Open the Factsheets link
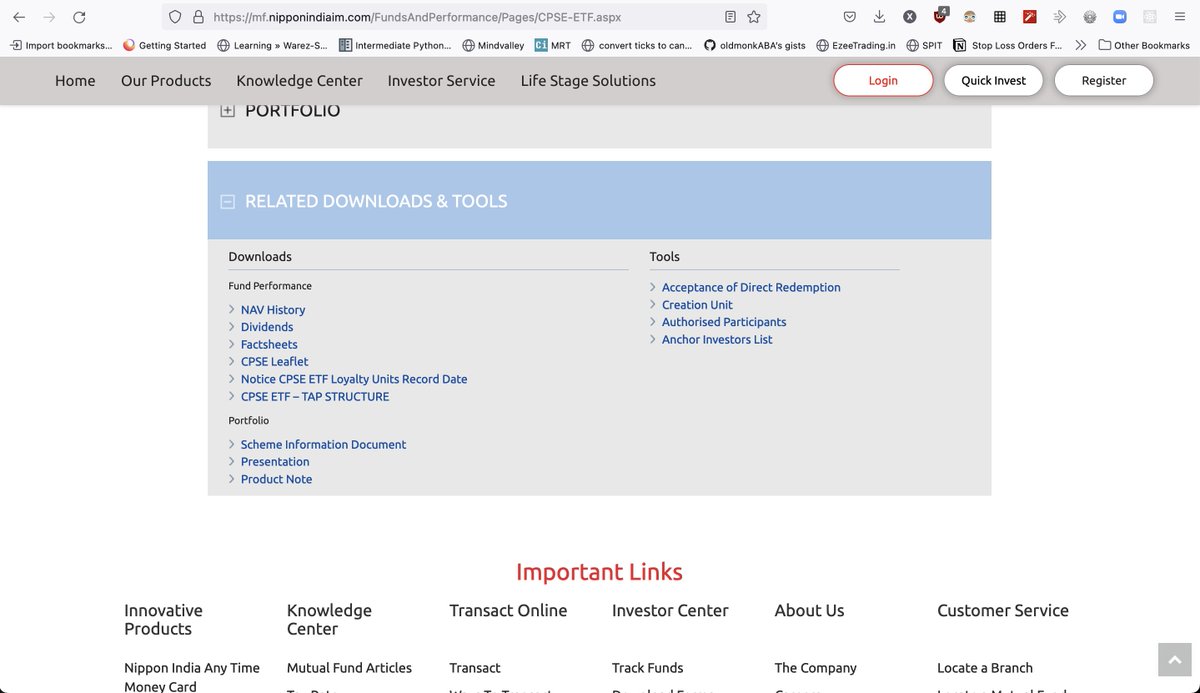Viewport: 1200px width, 693px height. point(269,344)
